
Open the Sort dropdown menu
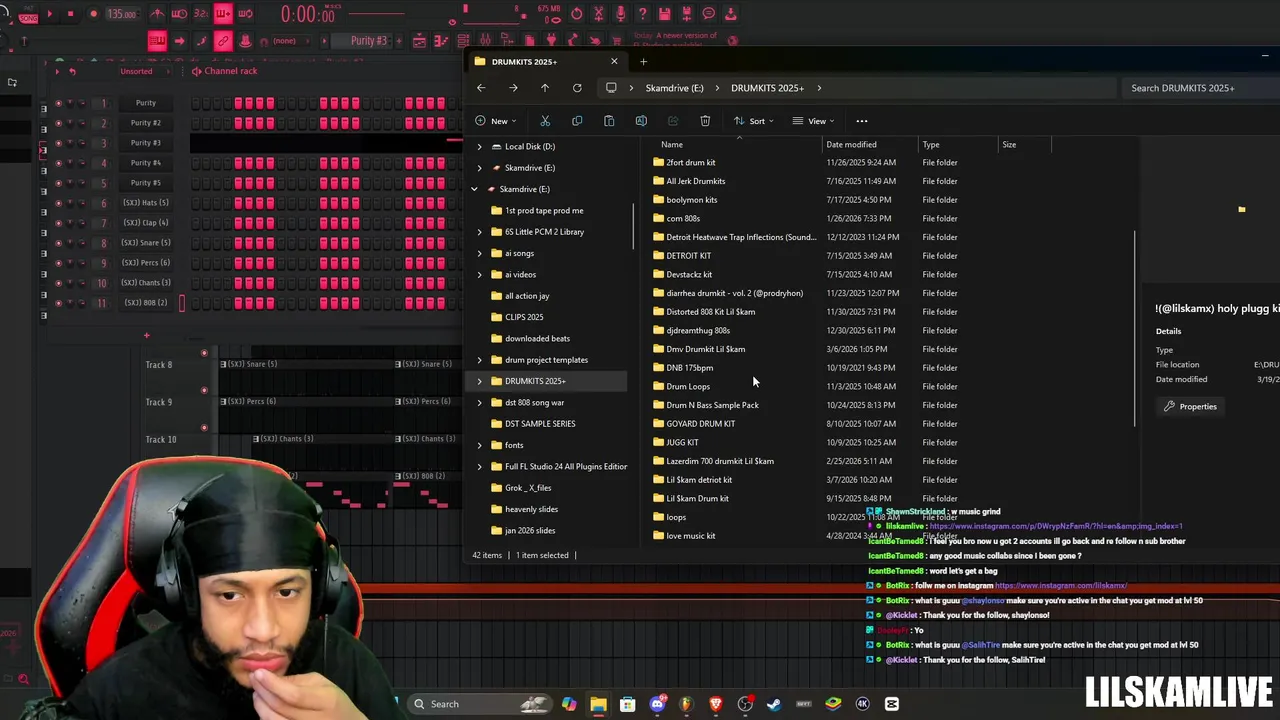tap(754, 121)
